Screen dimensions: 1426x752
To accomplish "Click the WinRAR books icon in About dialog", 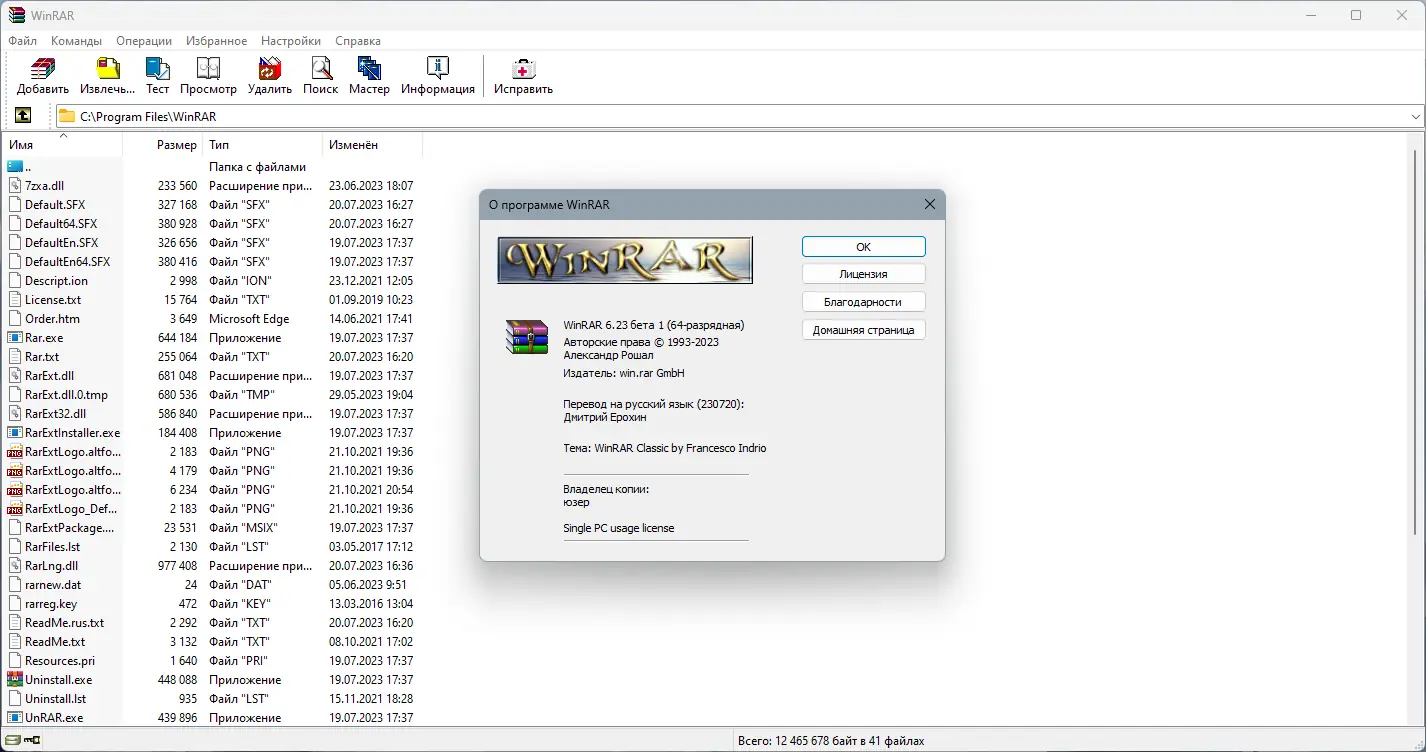I will [x=527, y=337].
